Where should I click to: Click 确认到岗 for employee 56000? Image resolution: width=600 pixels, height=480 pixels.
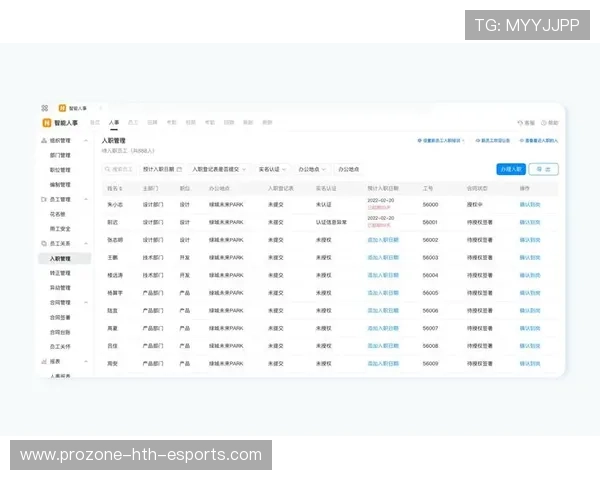pos(530,204)
